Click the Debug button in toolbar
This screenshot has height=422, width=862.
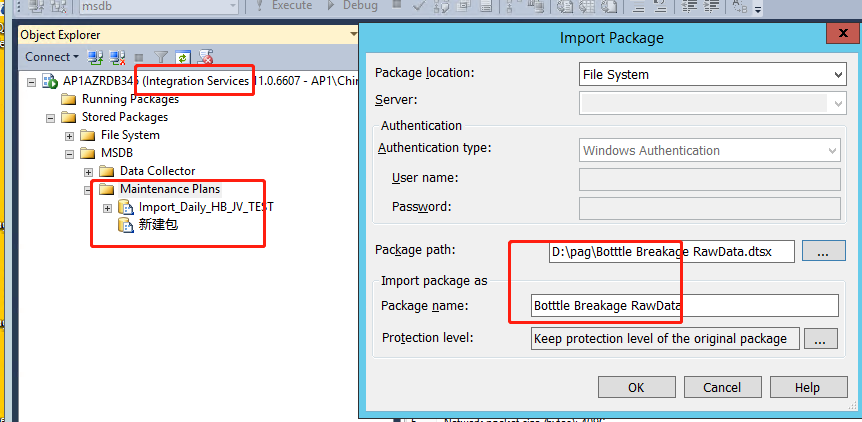click(x=352, y=5)
